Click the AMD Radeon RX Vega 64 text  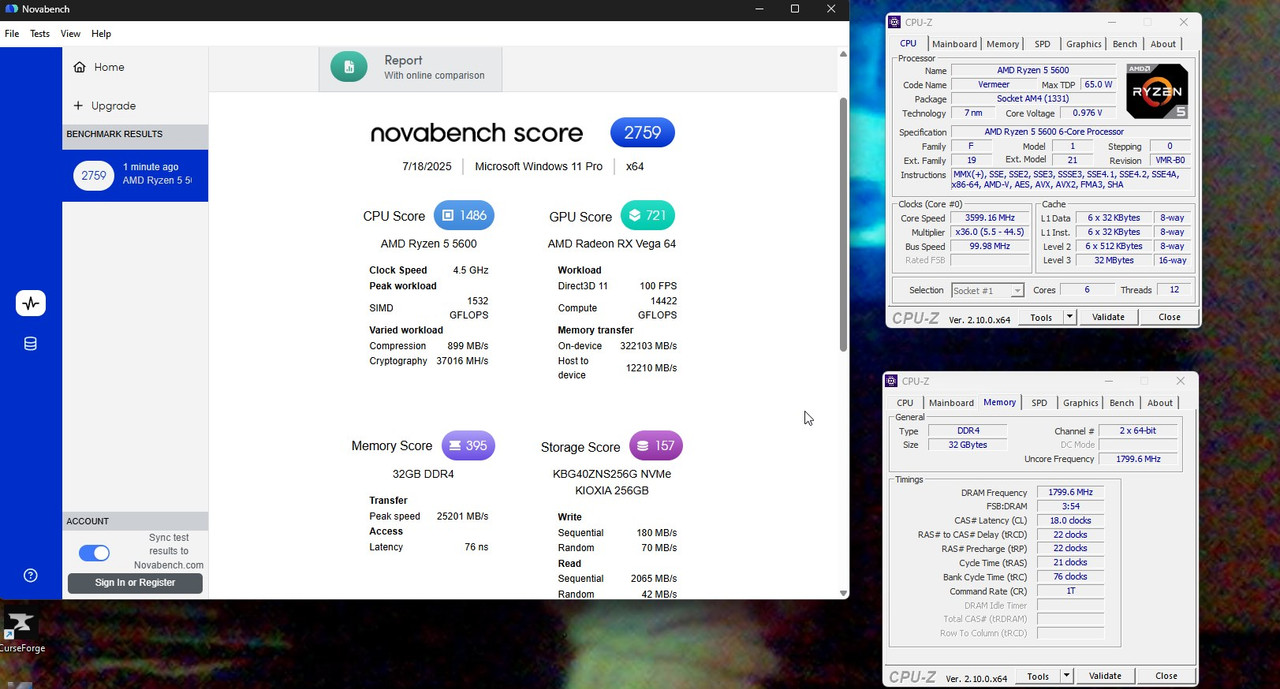[612, 244]
